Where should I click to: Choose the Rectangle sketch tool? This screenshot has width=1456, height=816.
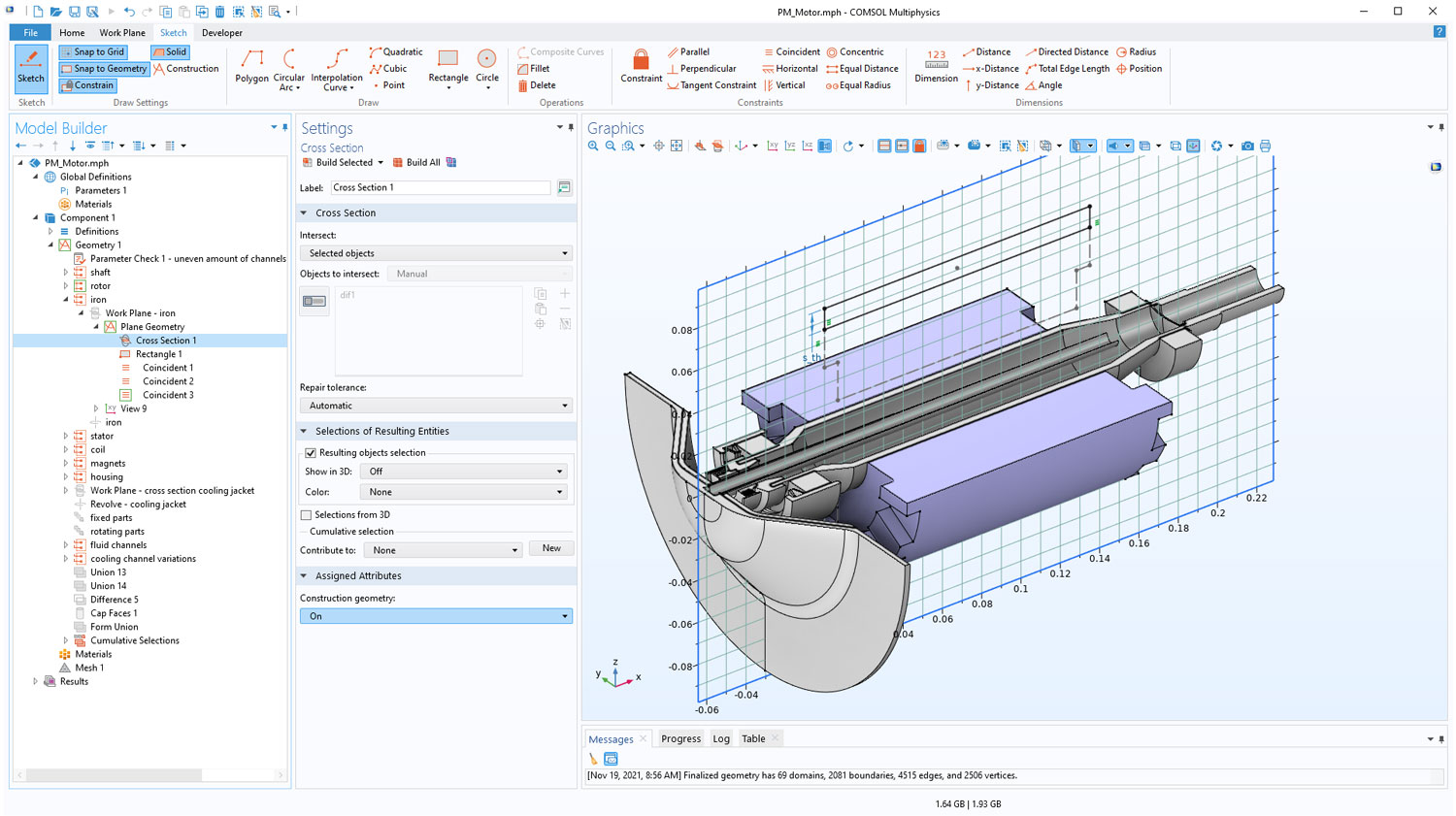pyautogui.click(x=447, y=66)
